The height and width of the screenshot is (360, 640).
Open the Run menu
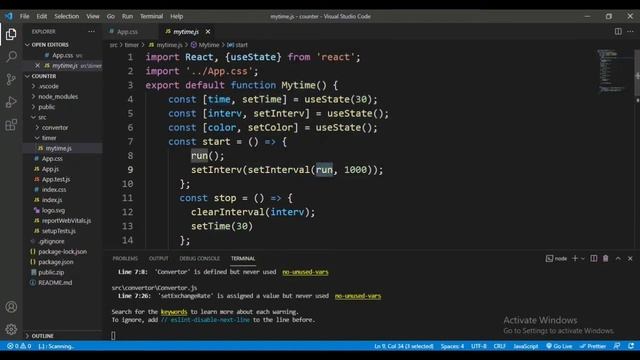click(x=127, y=16)
